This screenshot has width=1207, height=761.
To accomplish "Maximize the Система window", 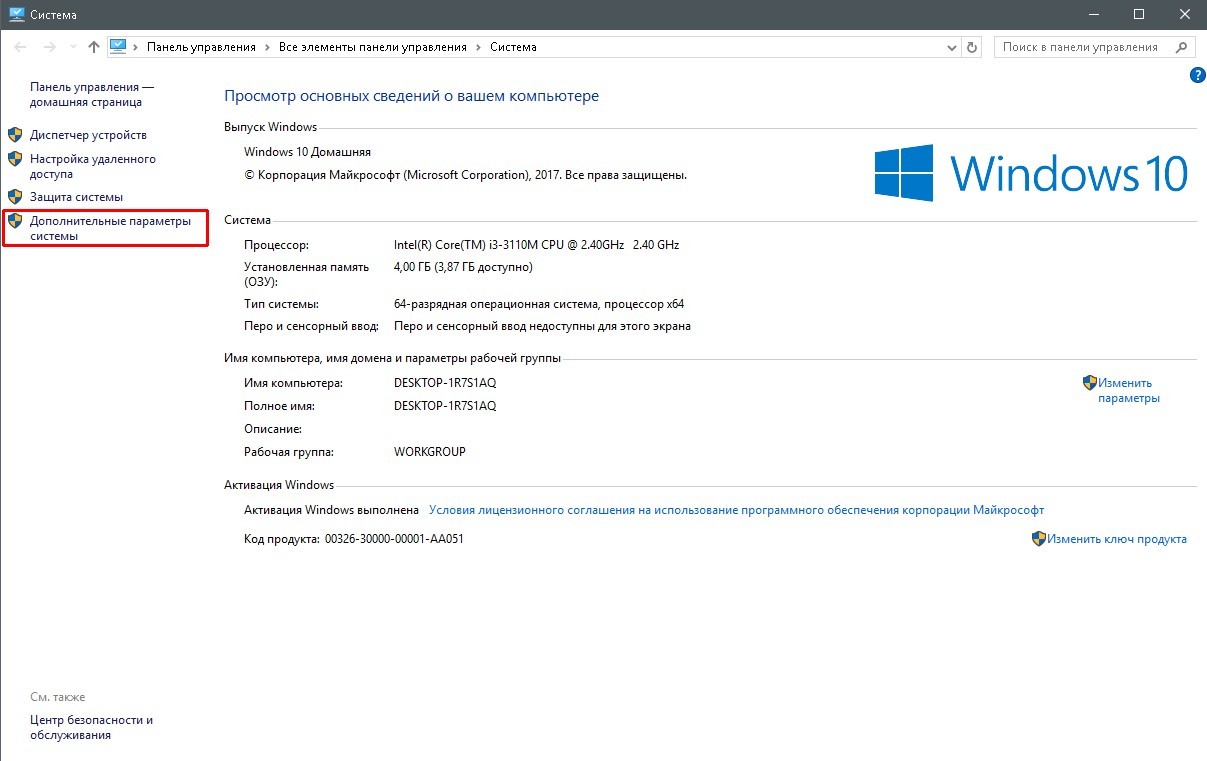I will 1139,15.
